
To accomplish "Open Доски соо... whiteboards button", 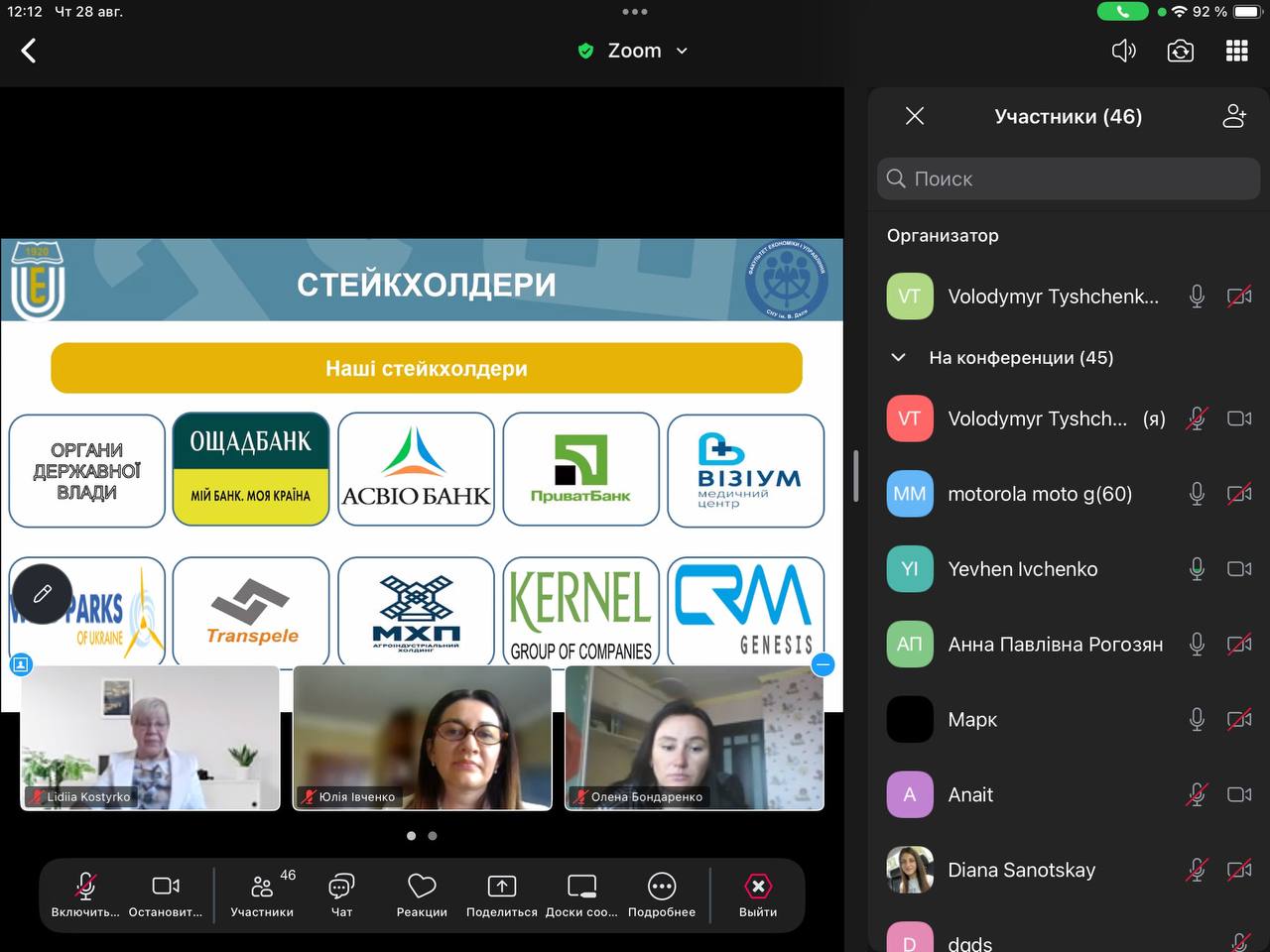I will [581, 893].
